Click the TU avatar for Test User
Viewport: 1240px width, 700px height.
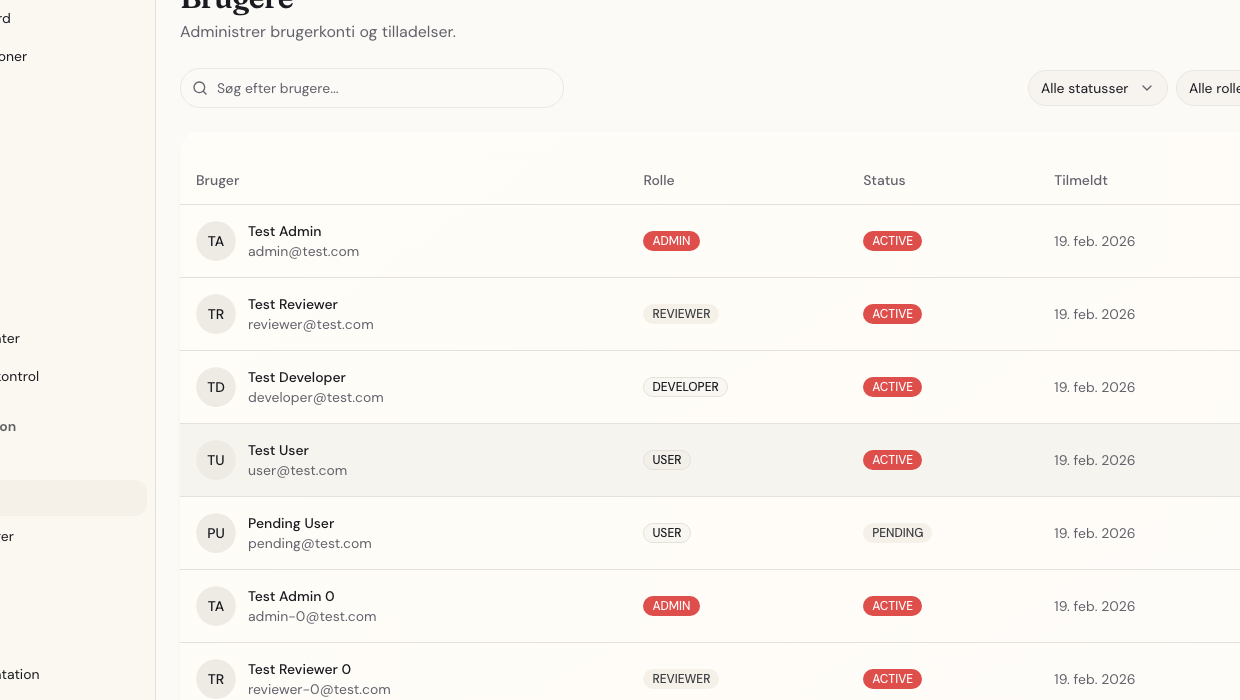pyautogui.click(x=216, y=460)
